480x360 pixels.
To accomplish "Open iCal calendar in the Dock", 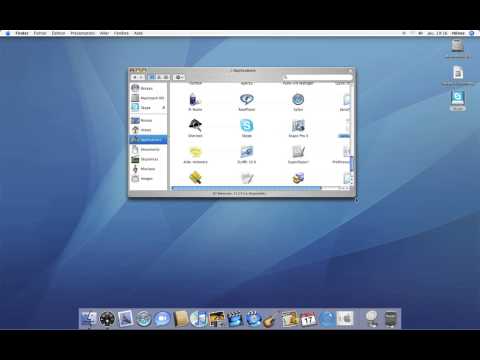I will (x=308, y=319).
